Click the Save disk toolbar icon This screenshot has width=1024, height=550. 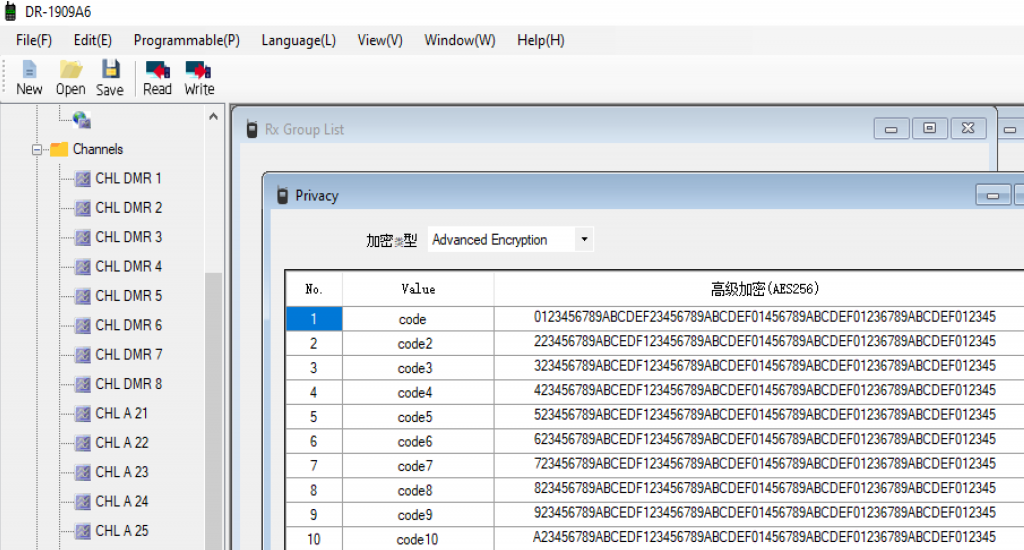click(x=110, y=69)
